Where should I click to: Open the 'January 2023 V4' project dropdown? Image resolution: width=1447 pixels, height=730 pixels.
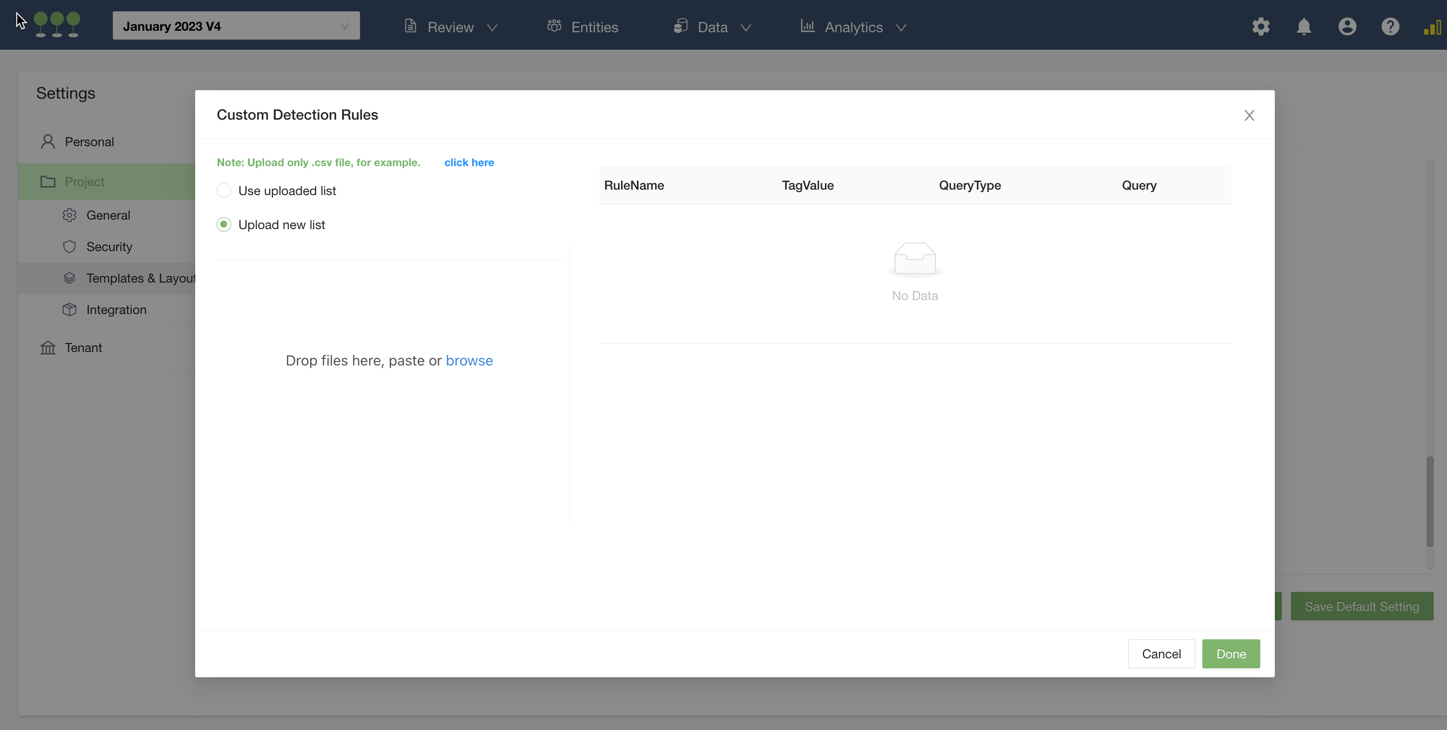(236, 26)
